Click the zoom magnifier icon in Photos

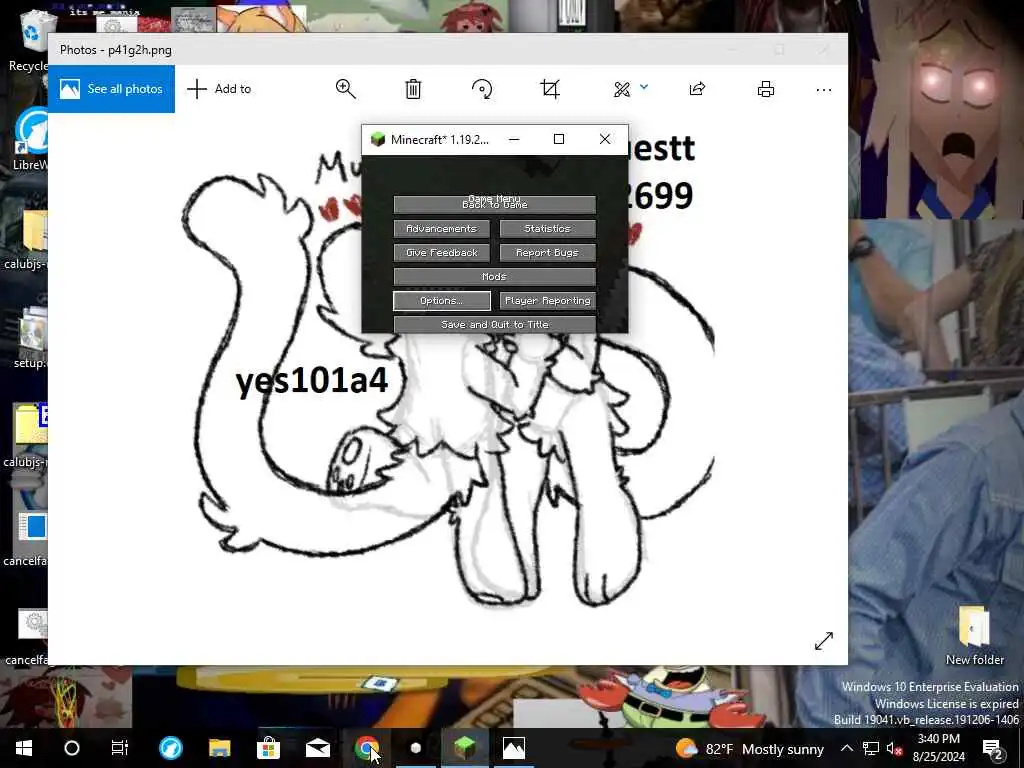pyautogui.click(x=345, y=89)
